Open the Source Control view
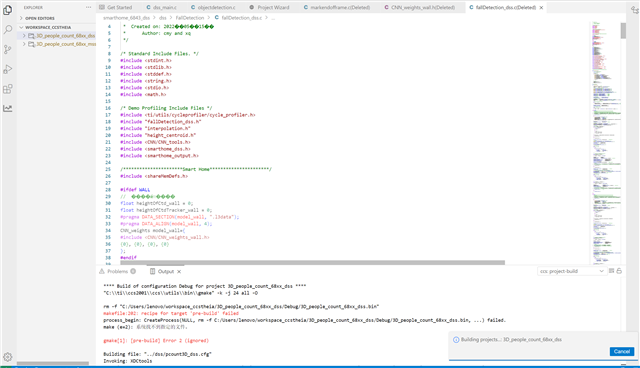Viewport: 640px width, 368px height. click(x=7, y=49)
